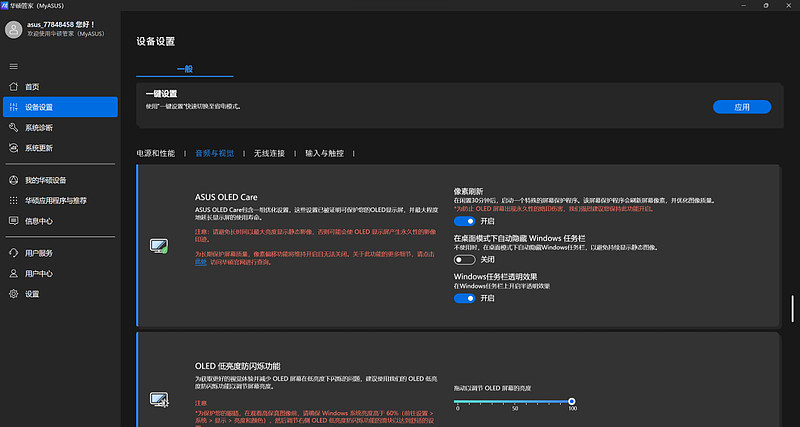Disable Windows任务栏透明效果 switch
800x427 pixels.
pos(464,298)
